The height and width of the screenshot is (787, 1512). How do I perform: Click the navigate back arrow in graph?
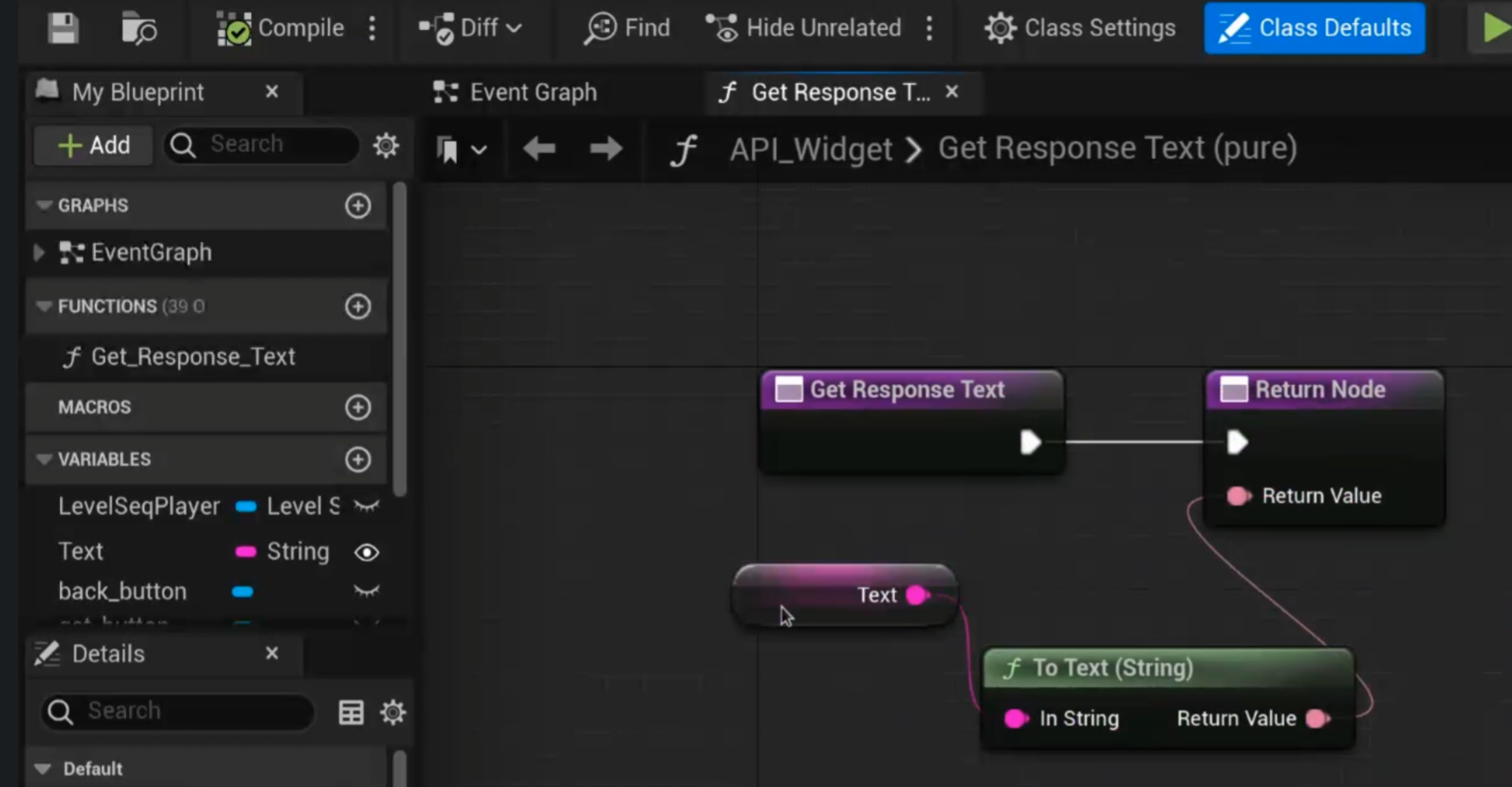coord(539,149)
